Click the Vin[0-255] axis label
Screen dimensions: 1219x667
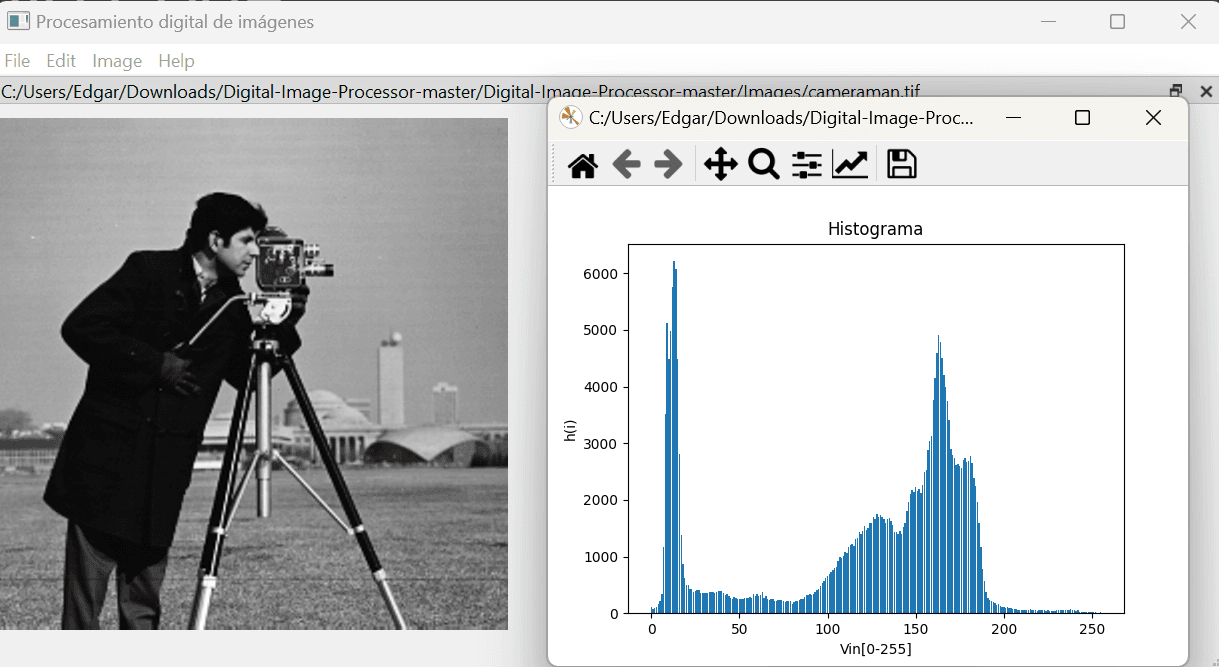875,649
